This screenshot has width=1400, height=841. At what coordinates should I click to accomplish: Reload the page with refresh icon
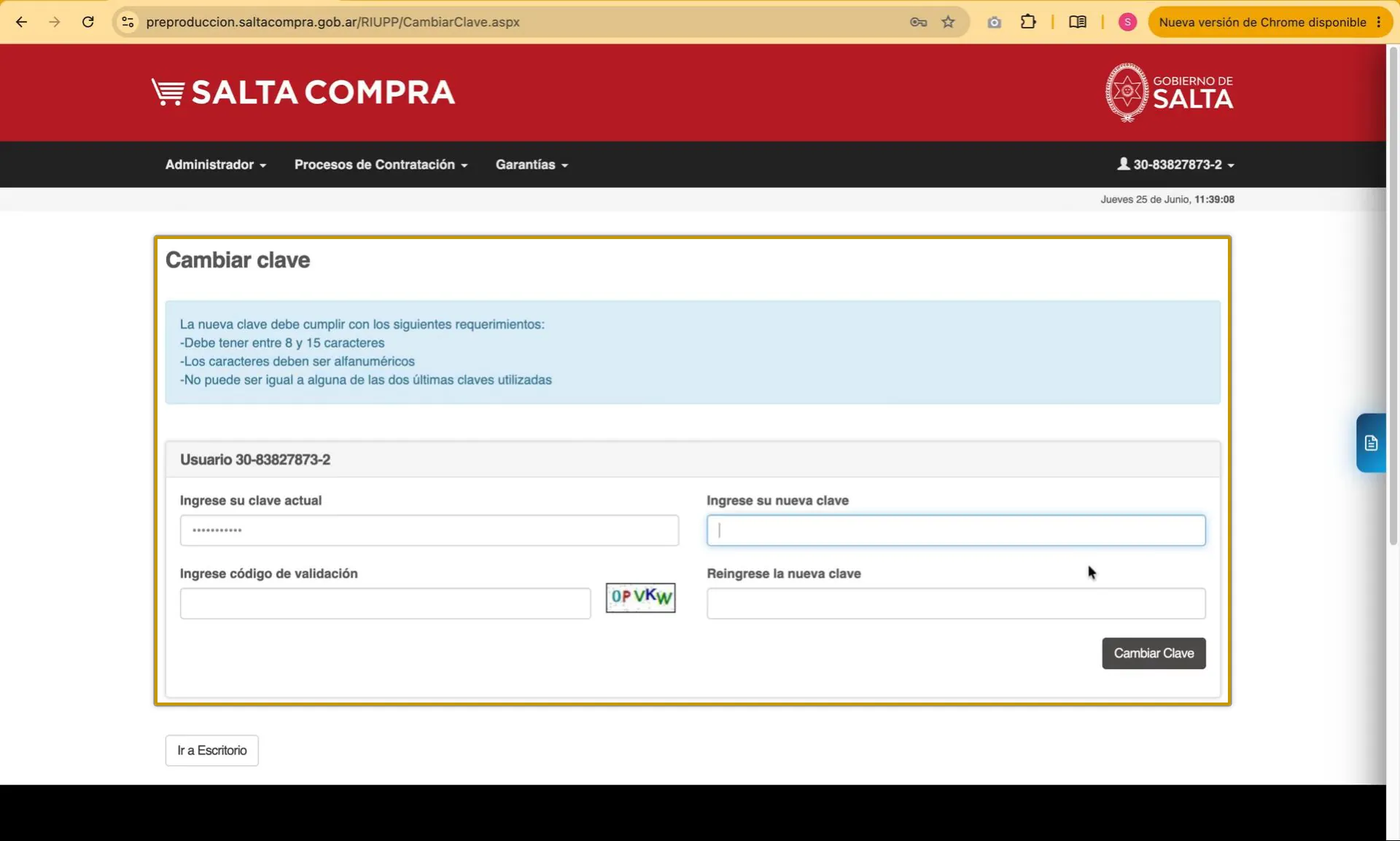[88, 22]
